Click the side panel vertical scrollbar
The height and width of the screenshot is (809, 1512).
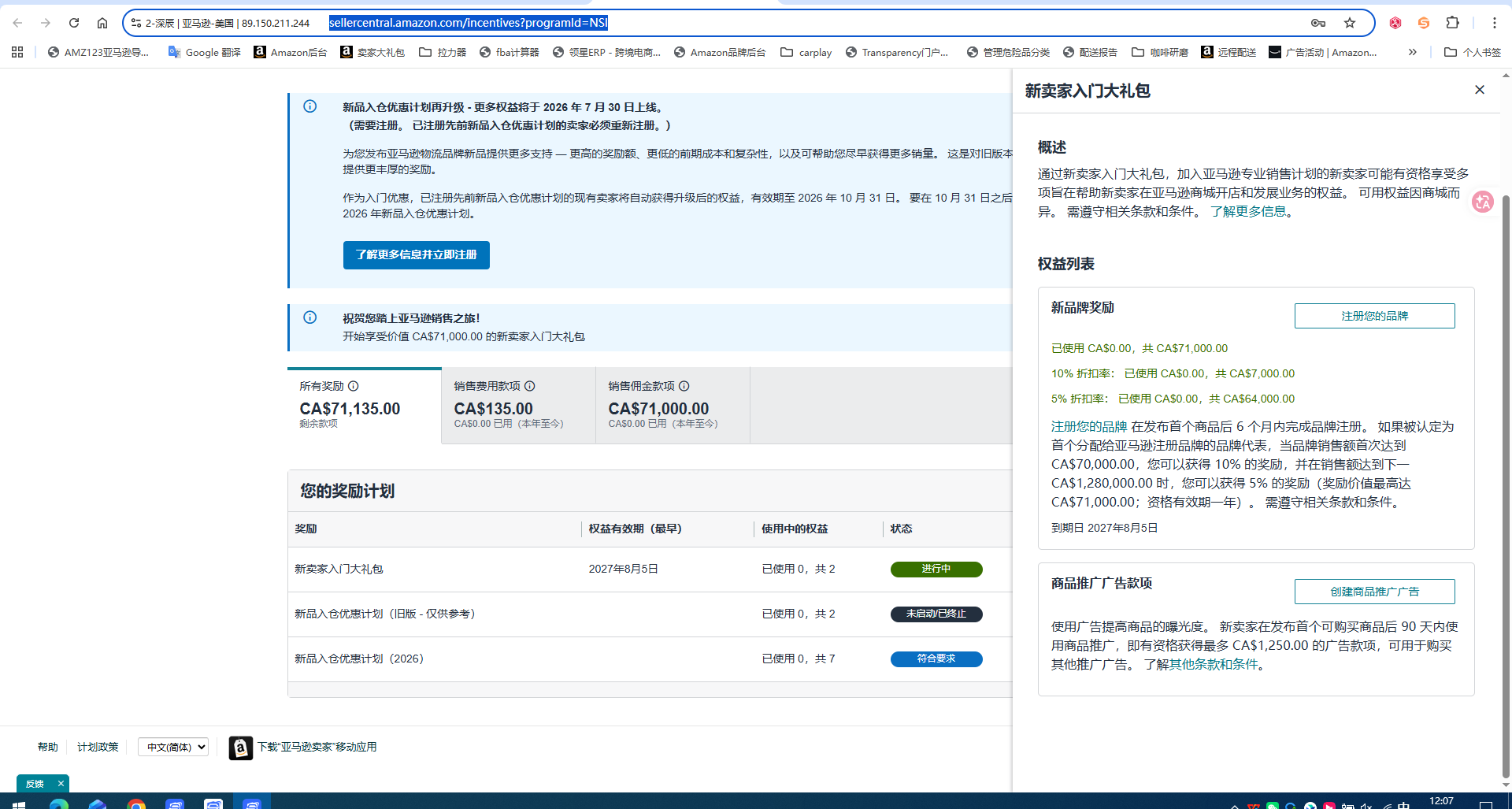point(1506,488)
